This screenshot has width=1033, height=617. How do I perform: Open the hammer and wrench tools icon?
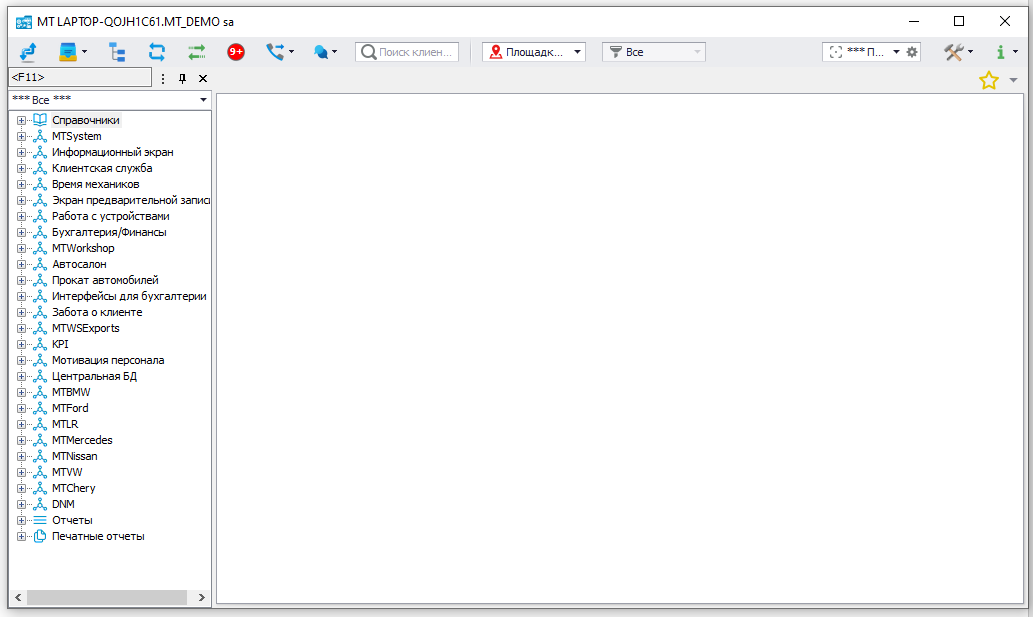(954, 52)
